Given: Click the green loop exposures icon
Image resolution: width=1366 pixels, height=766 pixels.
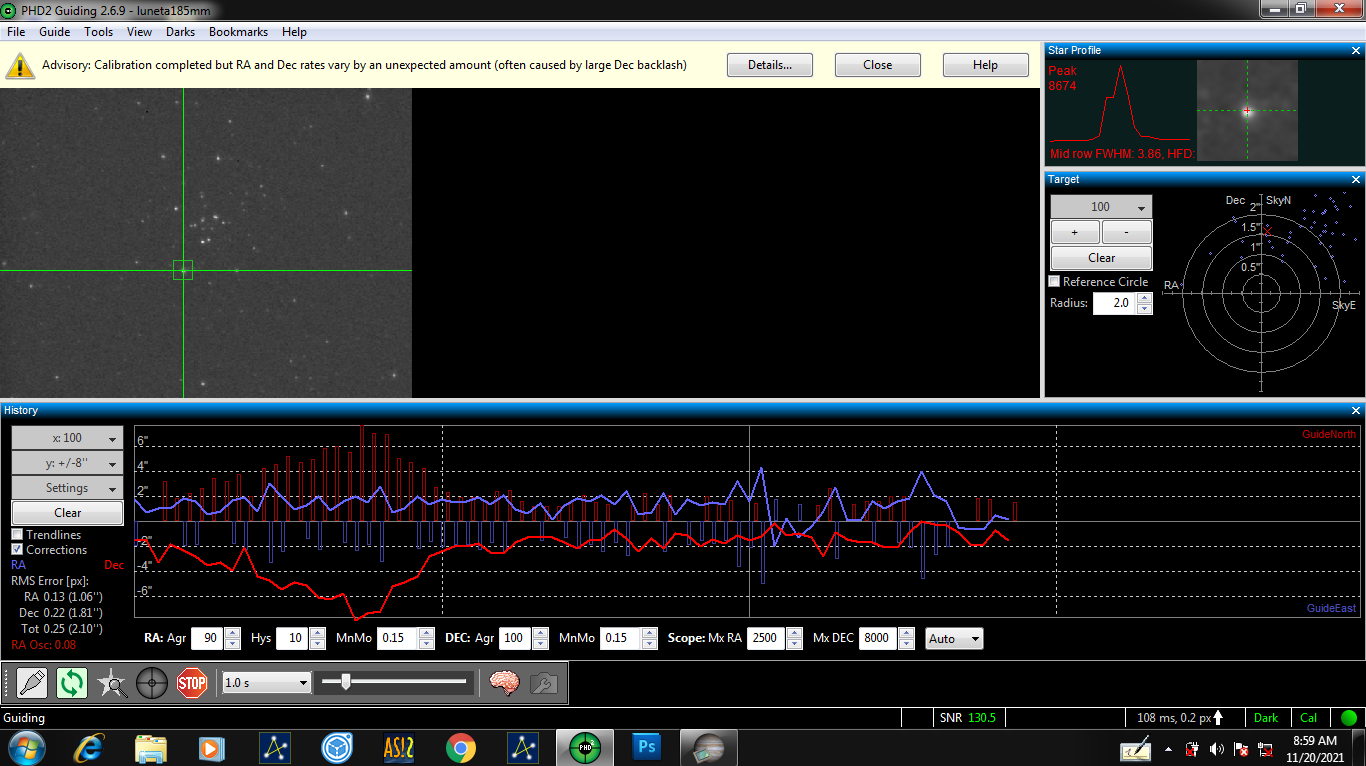Looking at the screenshot, I should coord(72,683).
